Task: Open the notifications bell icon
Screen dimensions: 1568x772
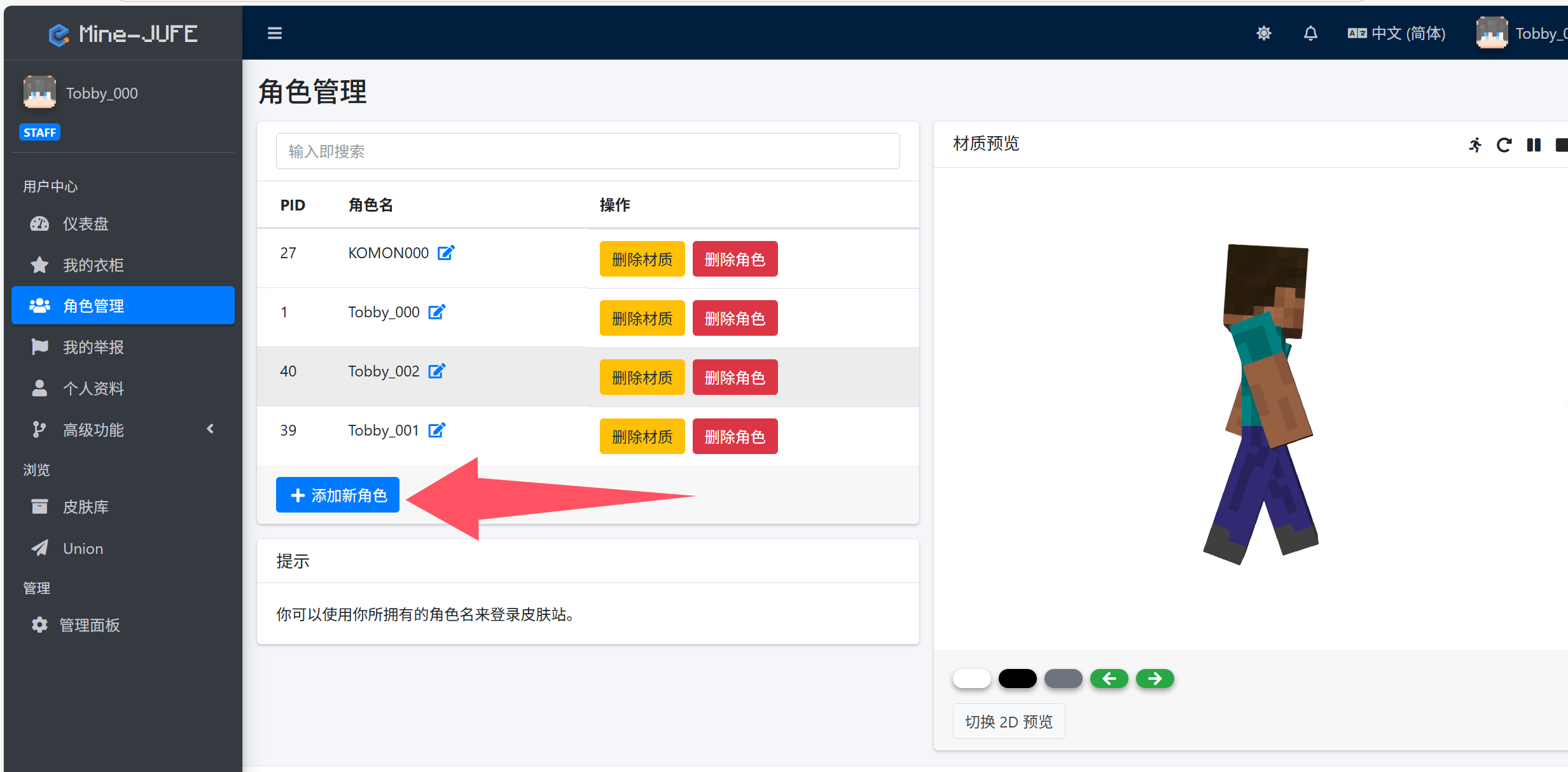Action: pos(1310,33)
